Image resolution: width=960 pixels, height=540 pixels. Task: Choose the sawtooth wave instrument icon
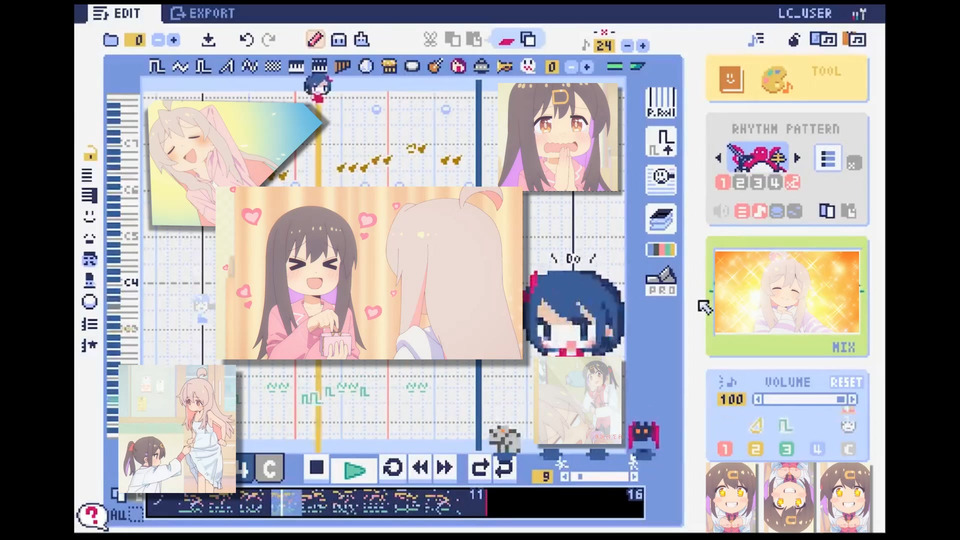(x=227, y=66)
